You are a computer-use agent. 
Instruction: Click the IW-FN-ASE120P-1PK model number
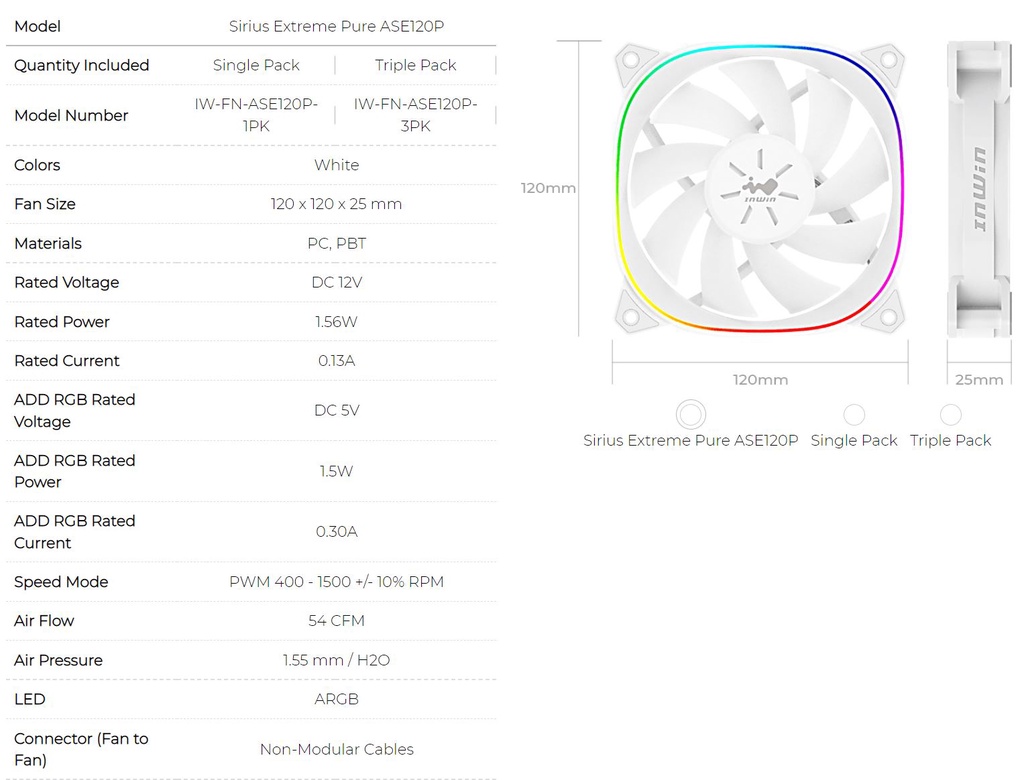pyautogui.click(x=256, y=115)
